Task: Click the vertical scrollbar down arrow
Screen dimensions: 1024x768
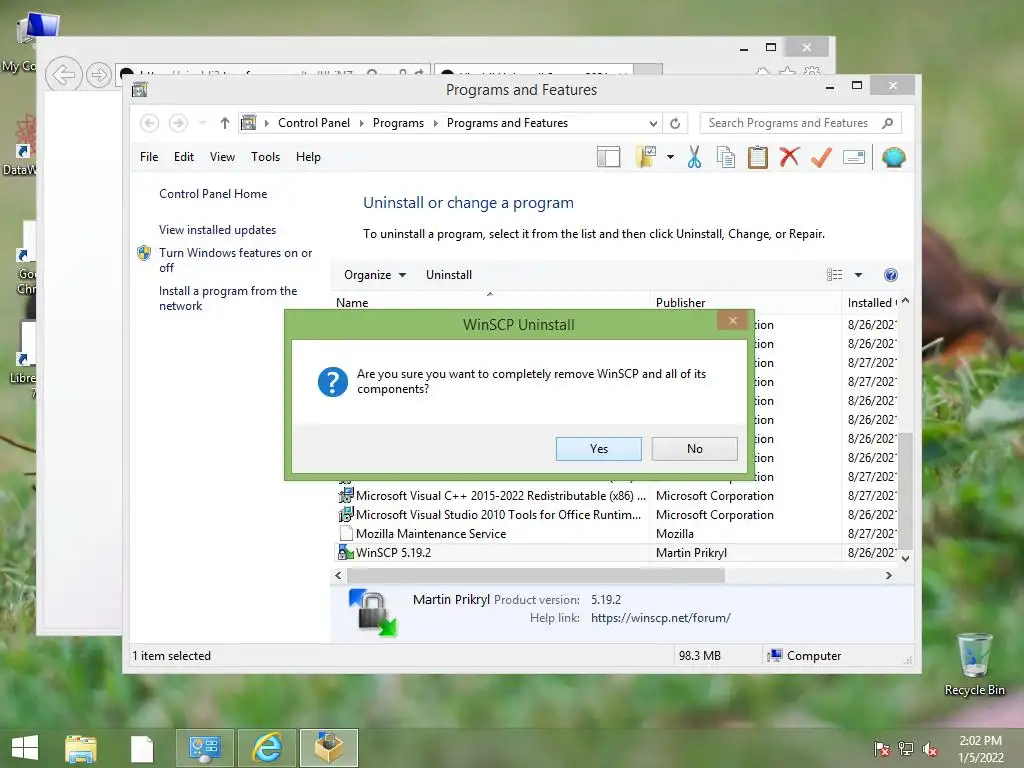Action: pos(905,558)
